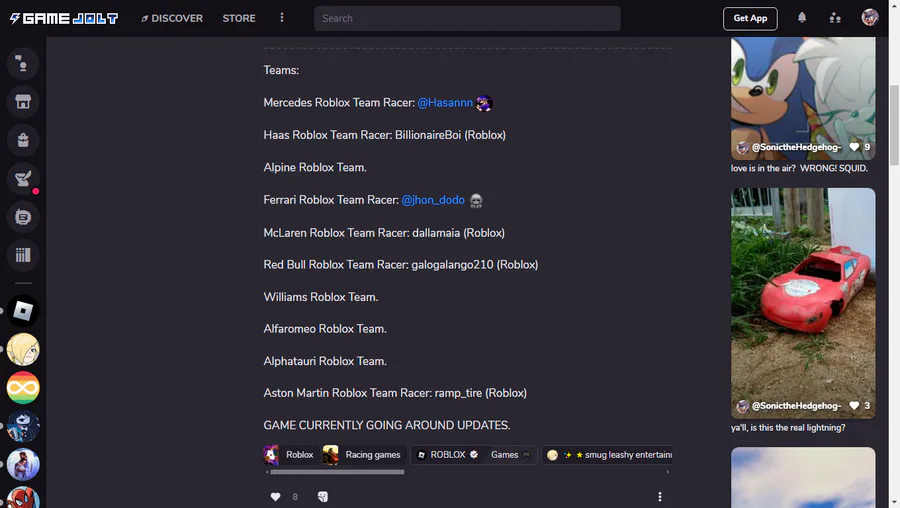Open the smug leashy entertainment tag

coord(607,455)
